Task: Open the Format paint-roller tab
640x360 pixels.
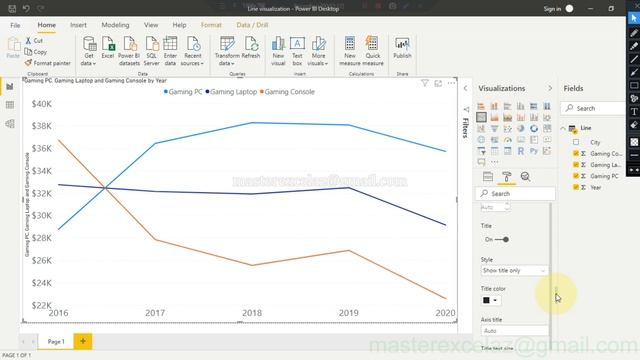Action: [x=507, y=177]
